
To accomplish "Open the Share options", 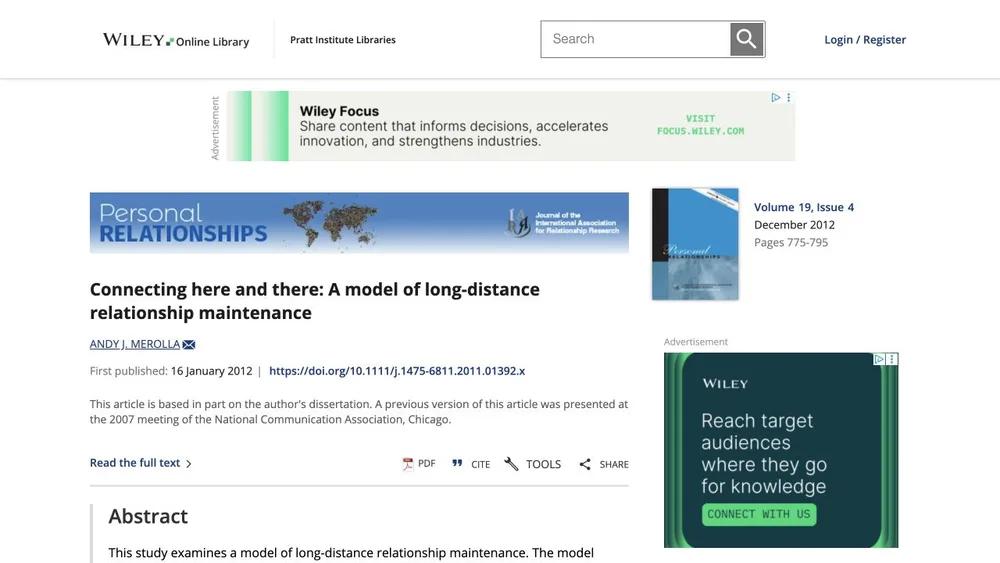I will point(604,464).
